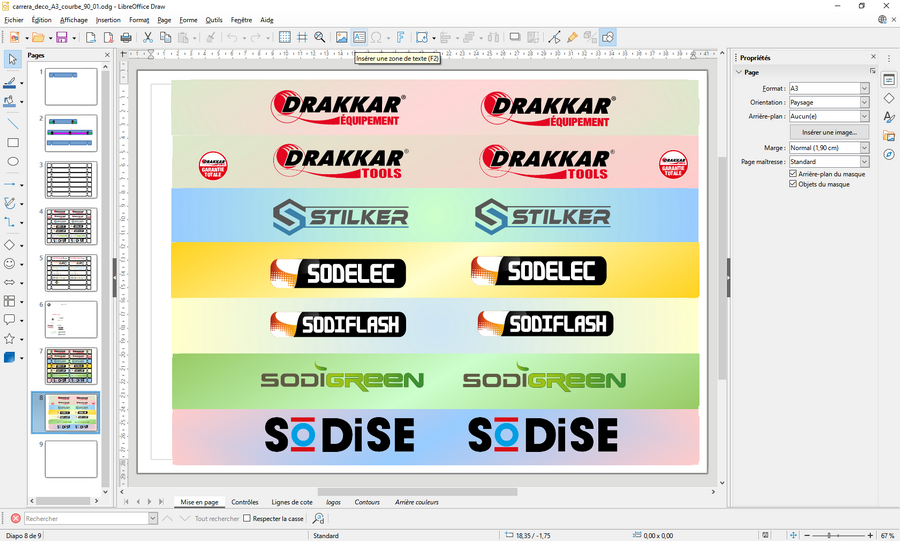900x541 pixels.
Task: Close the Propriétés sidebar deck
Action: point(874,56)
